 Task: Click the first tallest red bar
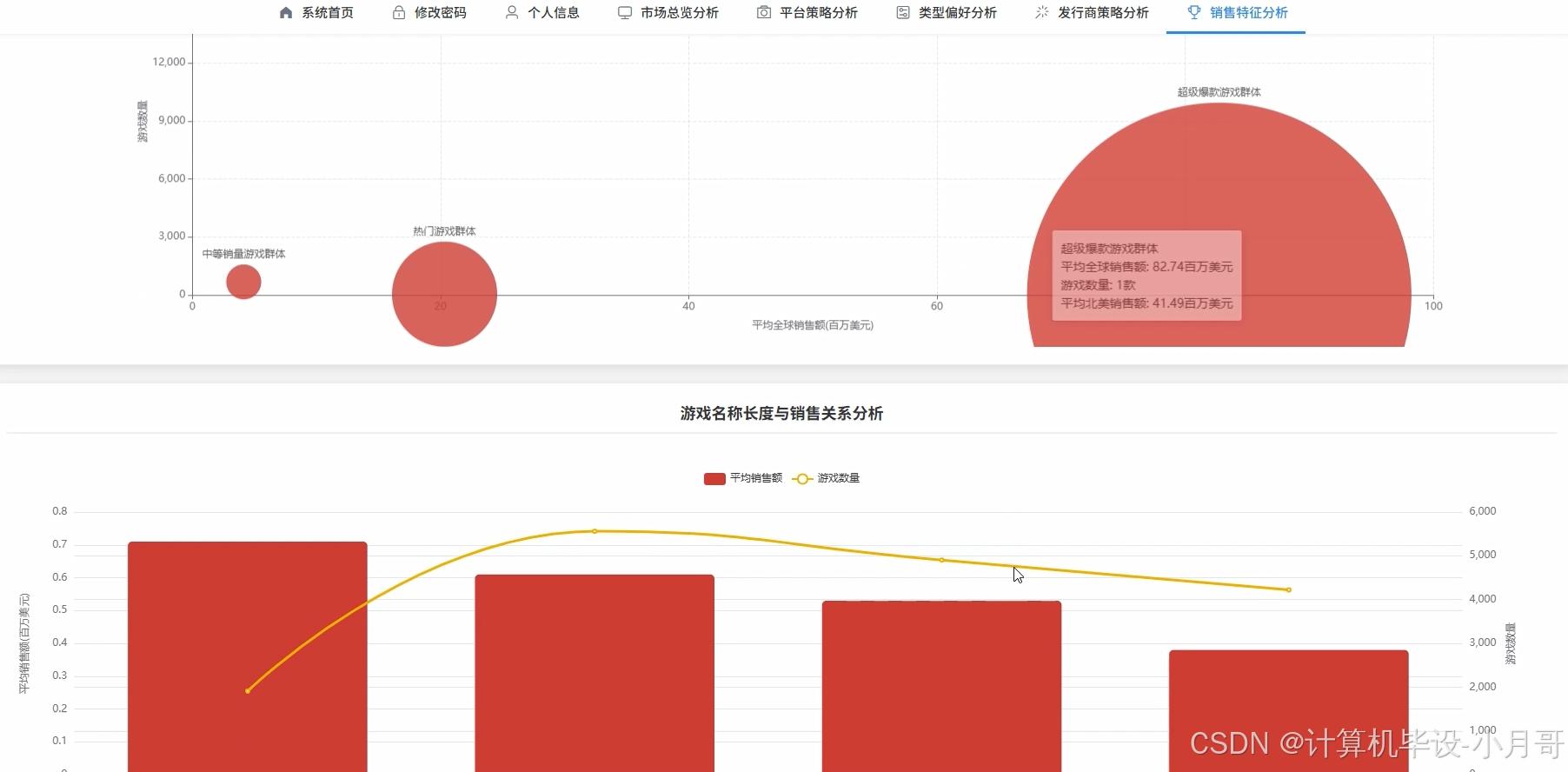coord(248,656)
